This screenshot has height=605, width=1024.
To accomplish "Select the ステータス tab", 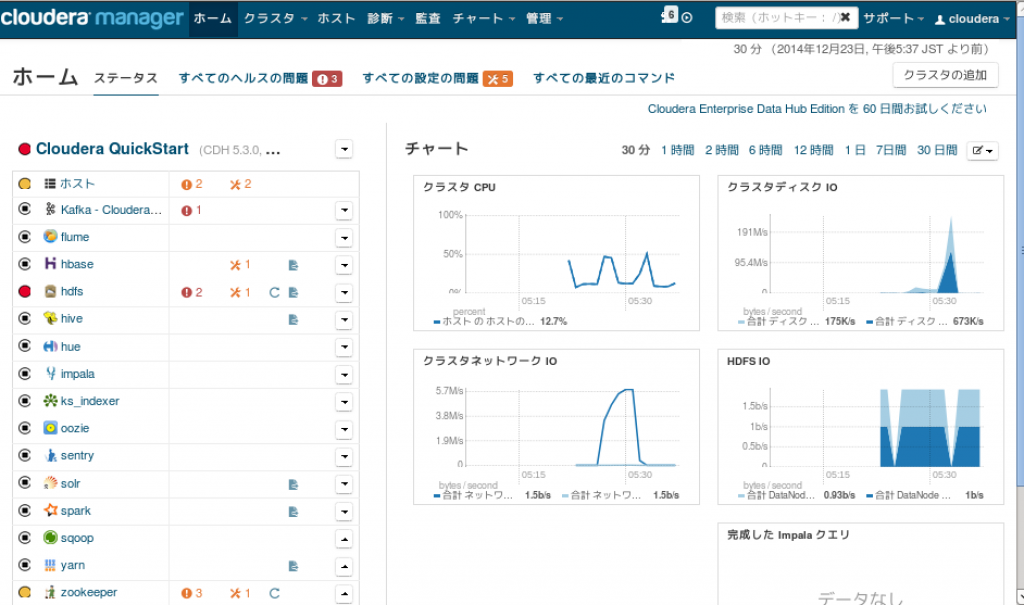I will tap(126, 78).
